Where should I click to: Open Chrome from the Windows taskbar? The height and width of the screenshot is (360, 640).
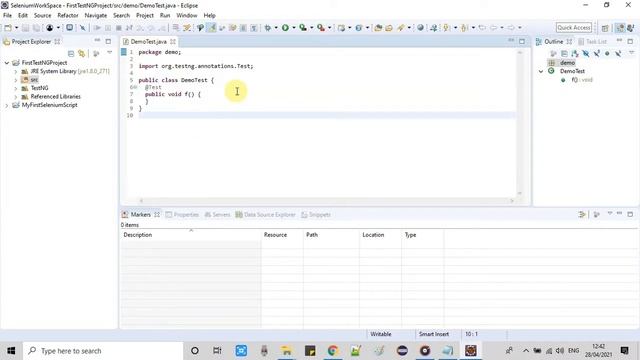coord(333,351)
